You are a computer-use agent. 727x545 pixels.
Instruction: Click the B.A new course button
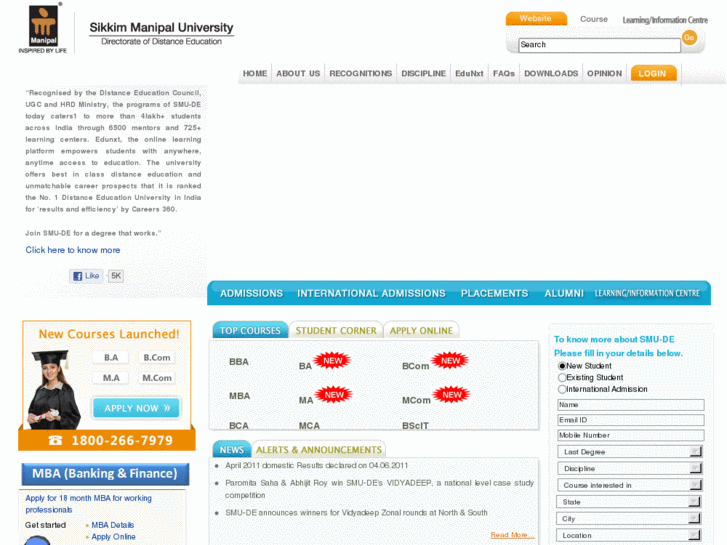click(111, 358)
